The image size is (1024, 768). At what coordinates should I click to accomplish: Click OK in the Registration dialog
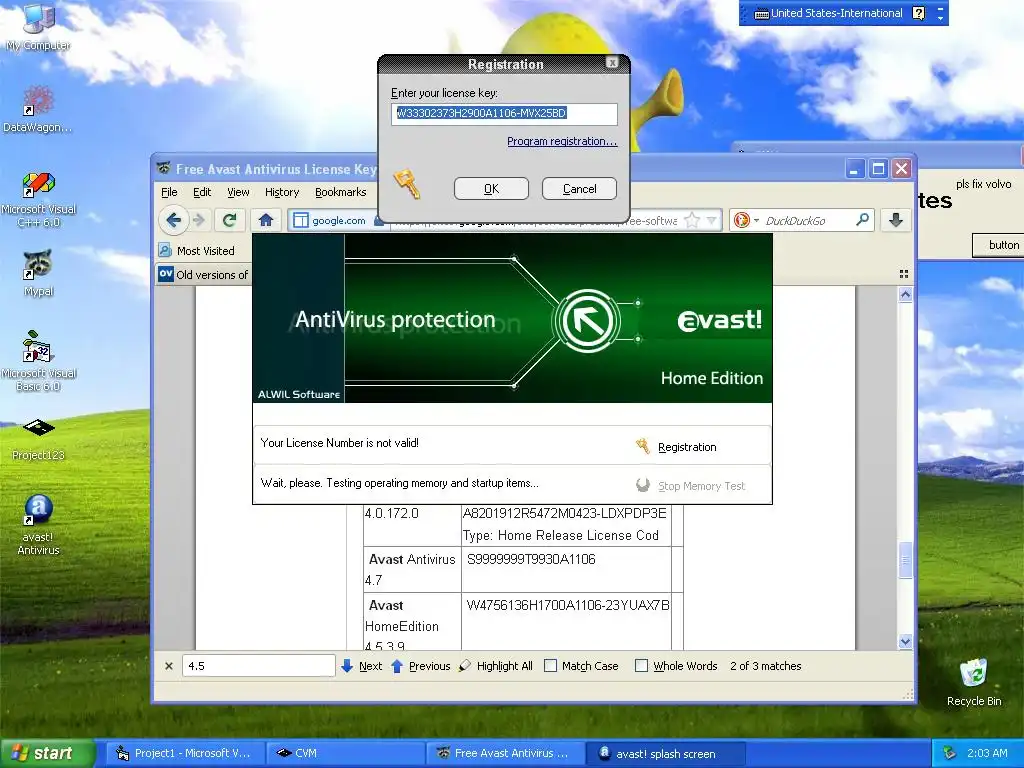(x=491, y=189)
